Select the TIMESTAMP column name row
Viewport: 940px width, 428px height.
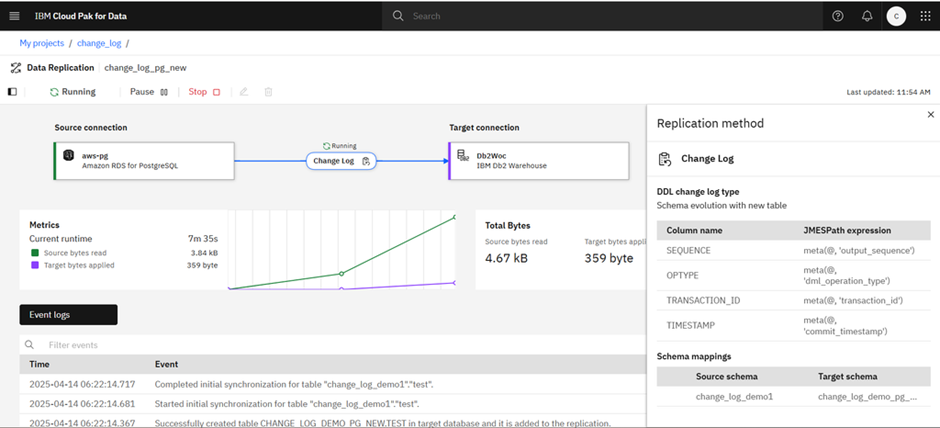[794, 325]
